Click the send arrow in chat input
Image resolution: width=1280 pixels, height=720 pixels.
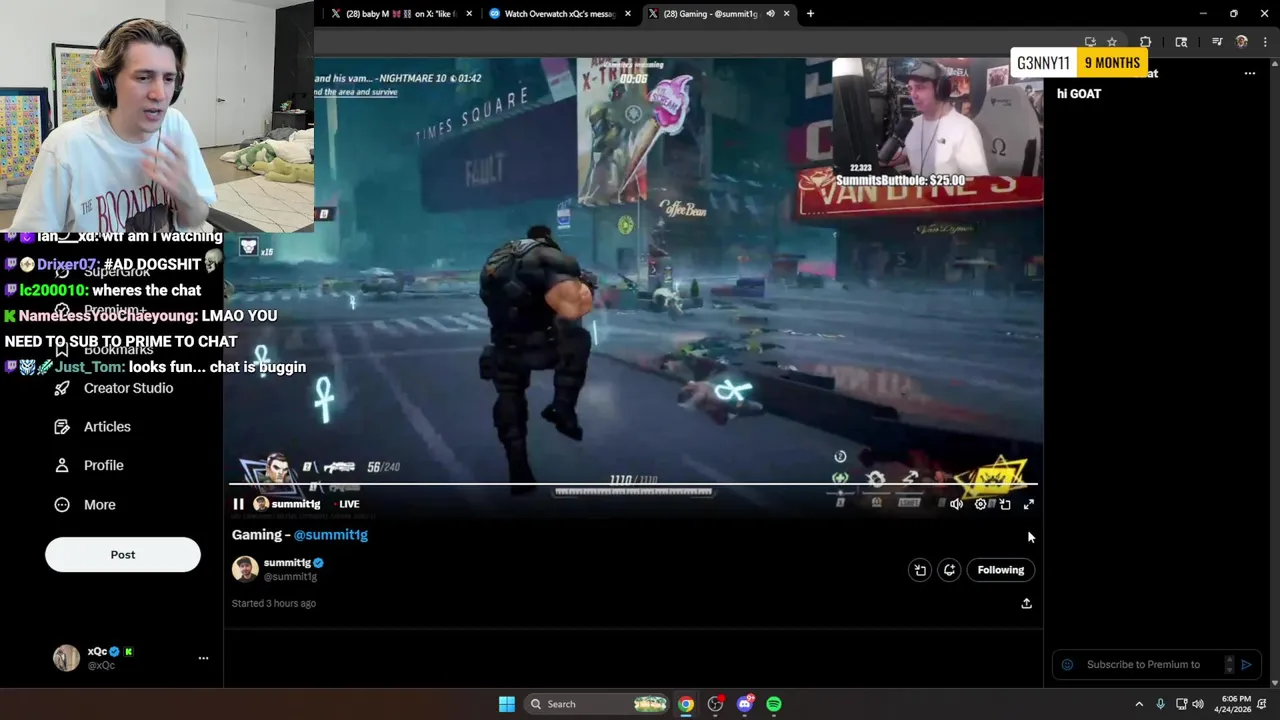click(x=1246, y=664)
